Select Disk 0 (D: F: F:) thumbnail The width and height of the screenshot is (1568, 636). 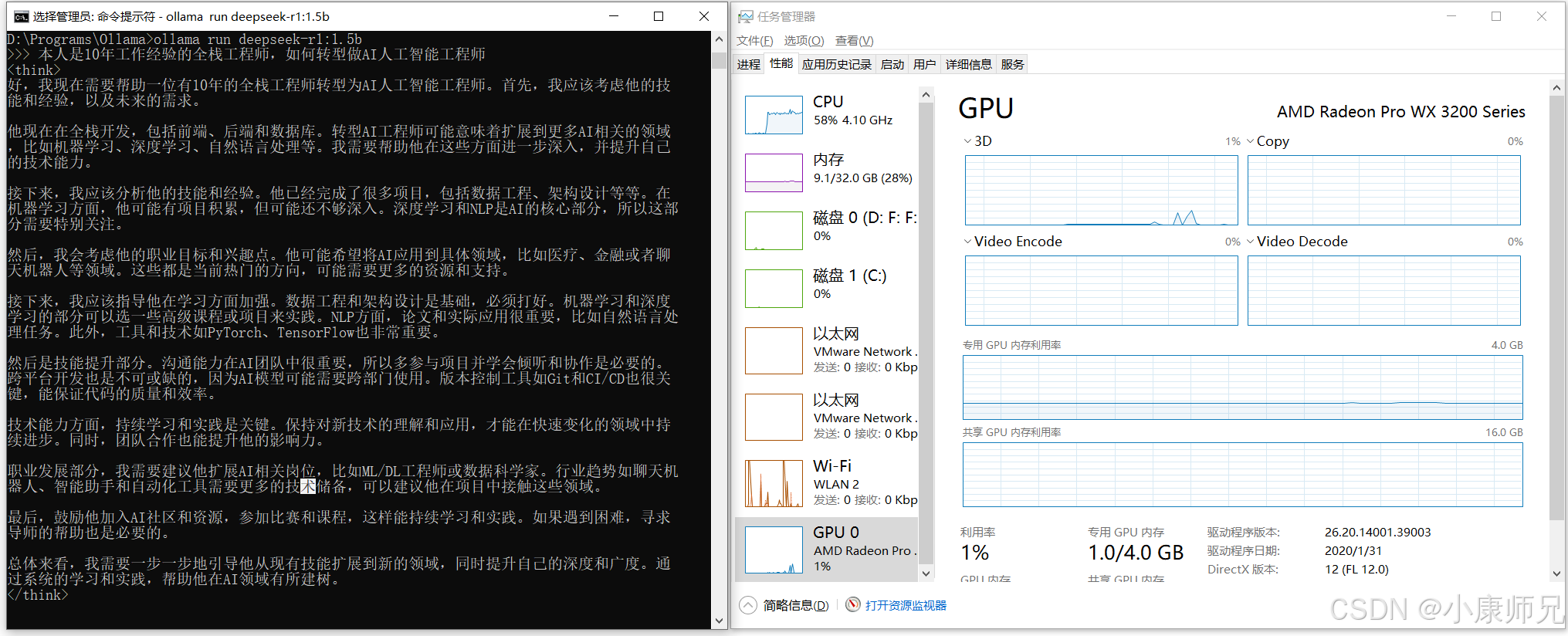[774, 231]
